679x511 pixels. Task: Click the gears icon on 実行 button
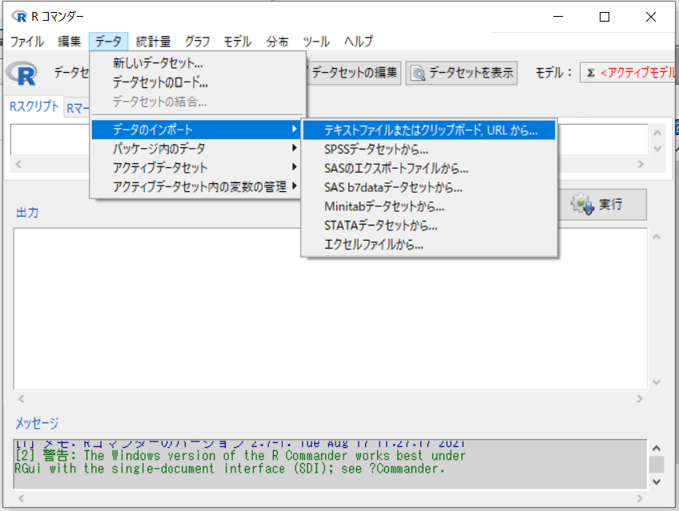point(582,204)
